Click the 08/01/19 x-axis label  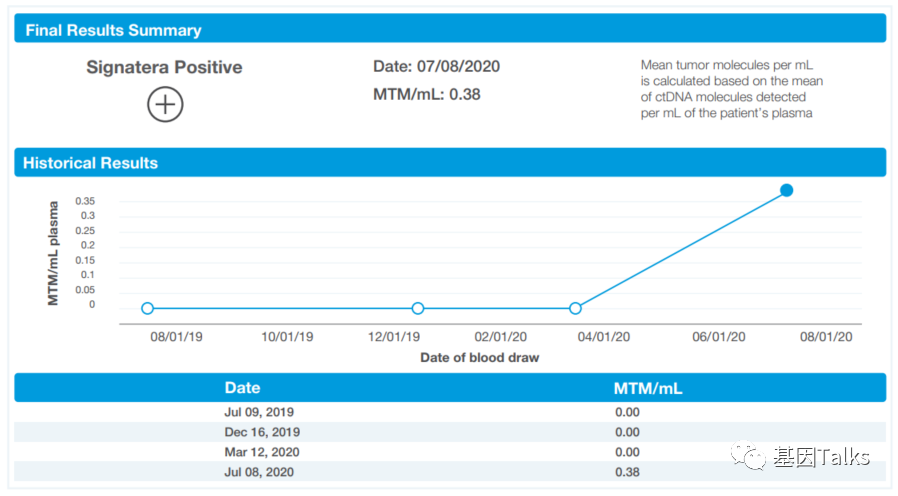click(x=176, y=337)
